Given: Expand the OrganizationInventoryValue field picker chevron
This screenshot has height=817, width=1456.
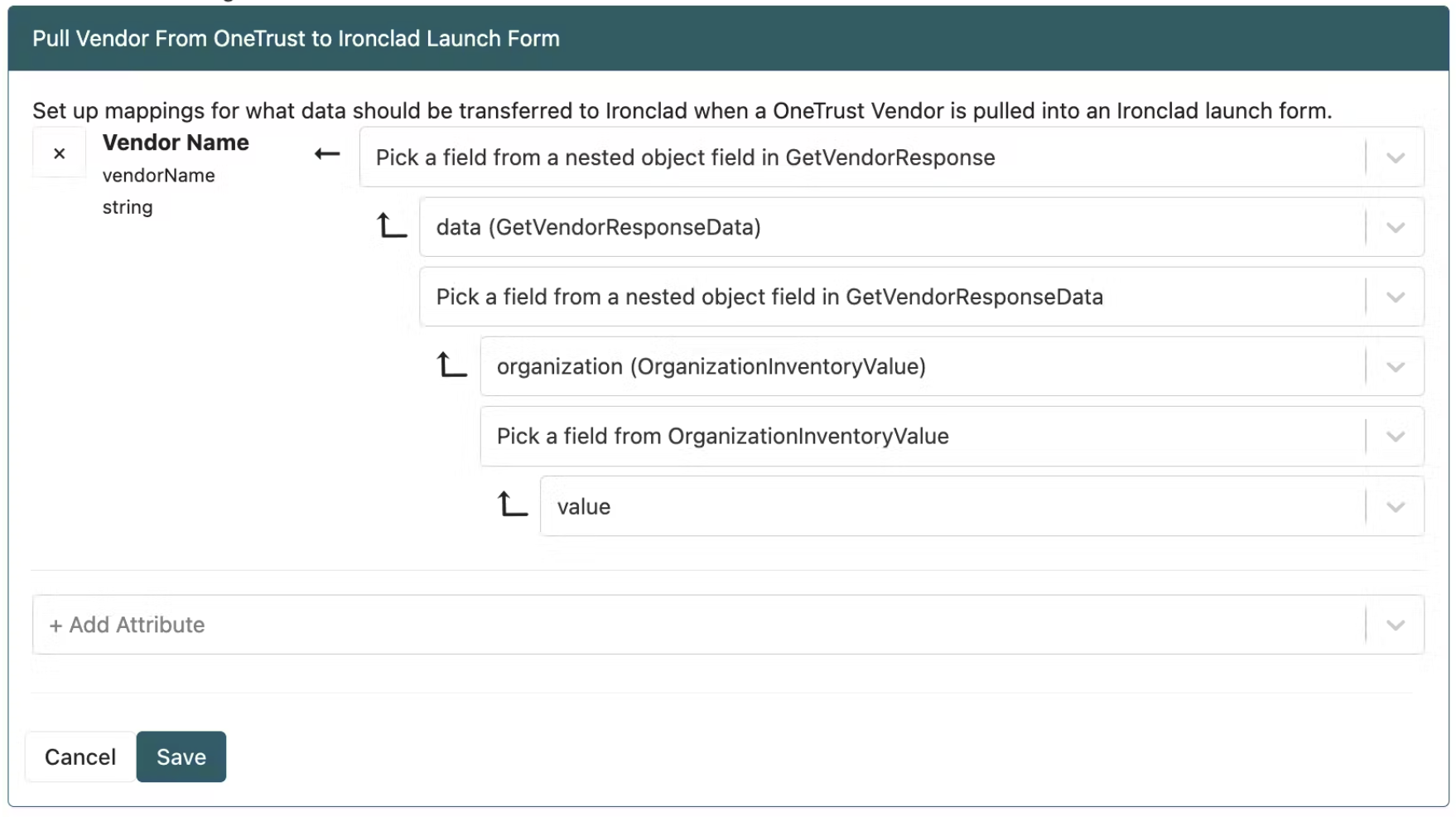Looking at the screenshot, I should pos(1396,436).
